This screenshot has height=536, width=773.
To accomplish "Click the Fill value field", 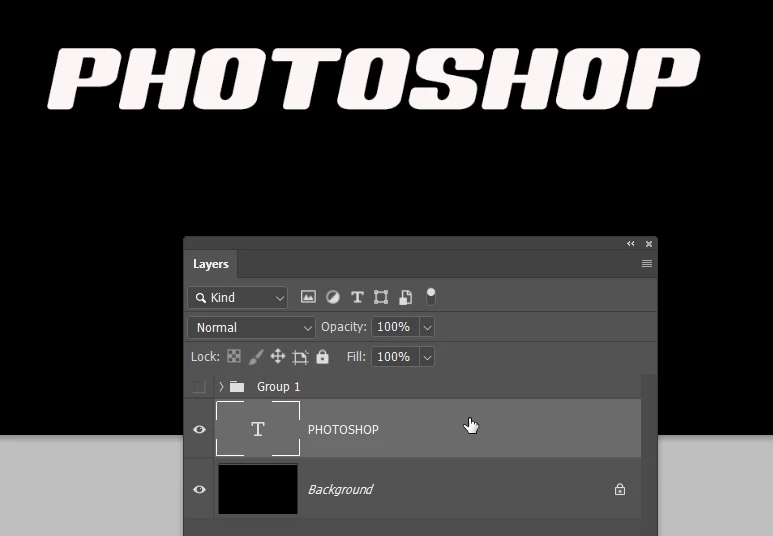I will pyautogui.click(x=395, y=357).
